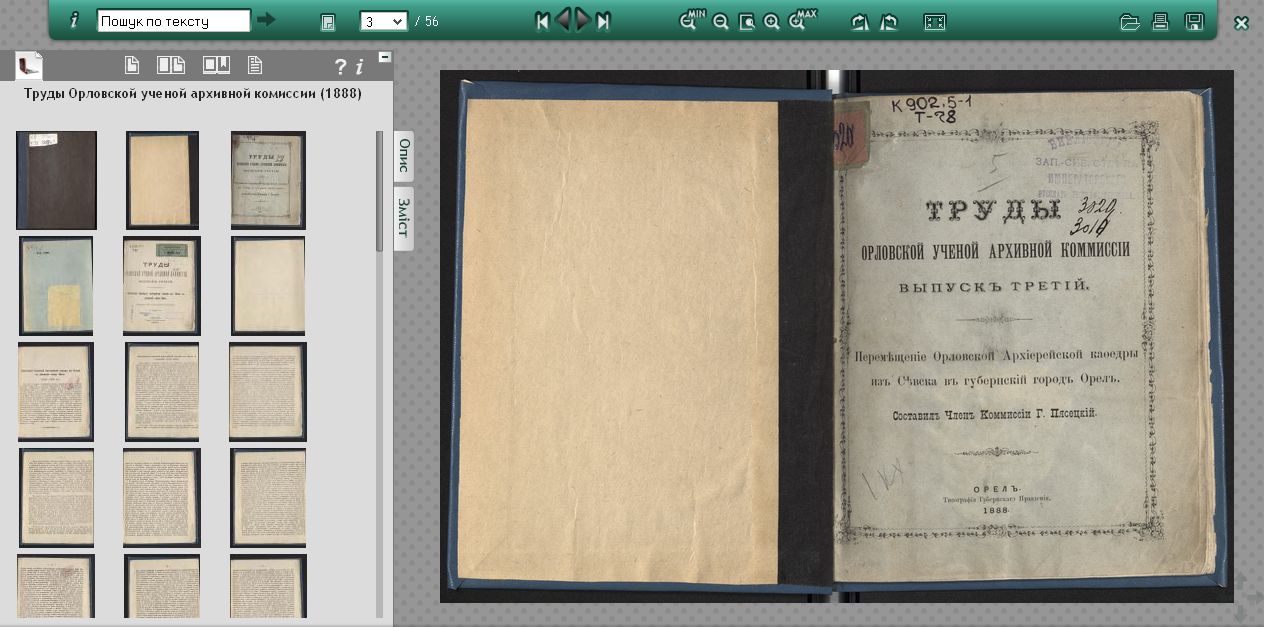
Task: Switch to single page view
Action: tap(132, 66)
